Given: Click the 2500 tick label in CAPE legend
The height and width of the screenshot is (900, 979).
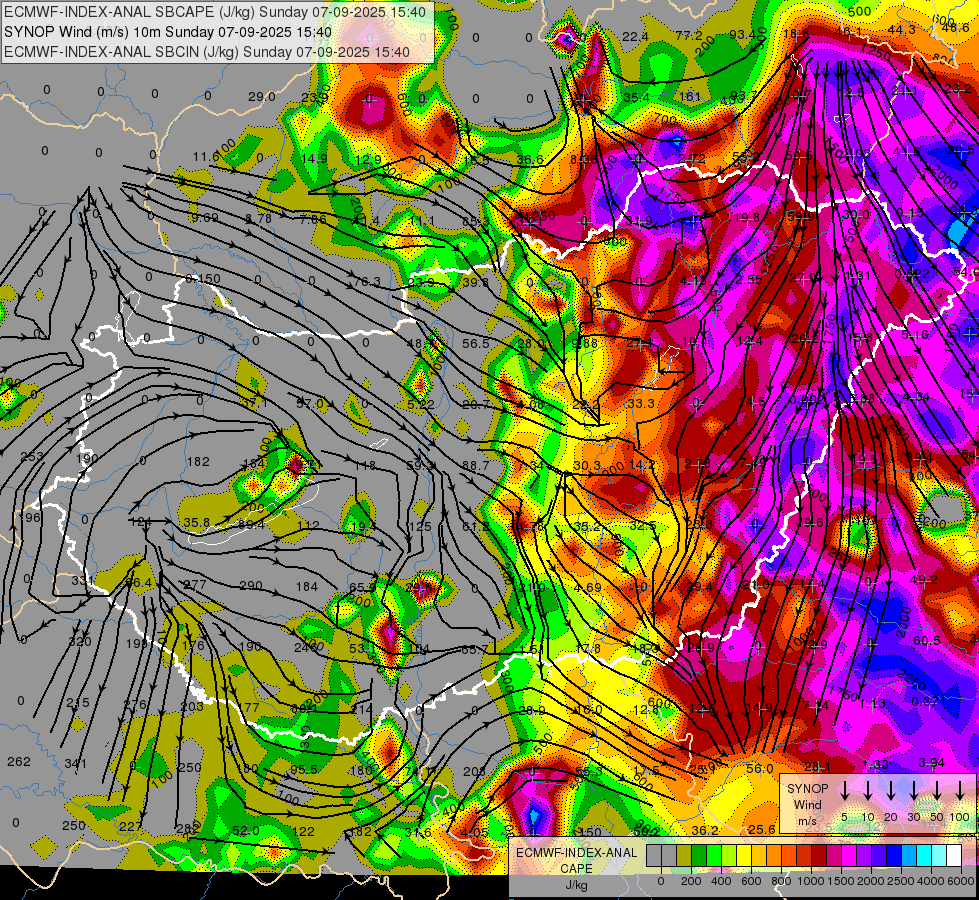Looking at the screenshot, I should 901,881.
